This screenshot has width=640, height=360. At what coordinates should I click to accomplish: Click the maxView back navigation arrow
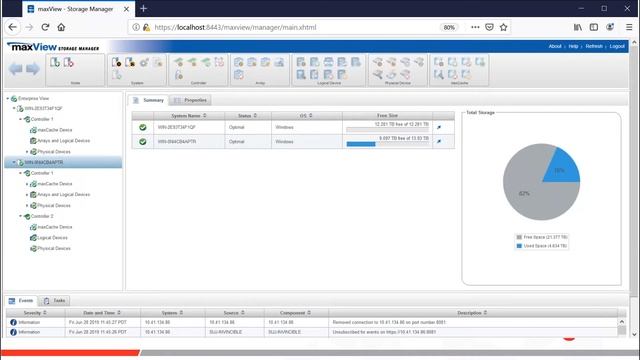[x=16, y=69]
